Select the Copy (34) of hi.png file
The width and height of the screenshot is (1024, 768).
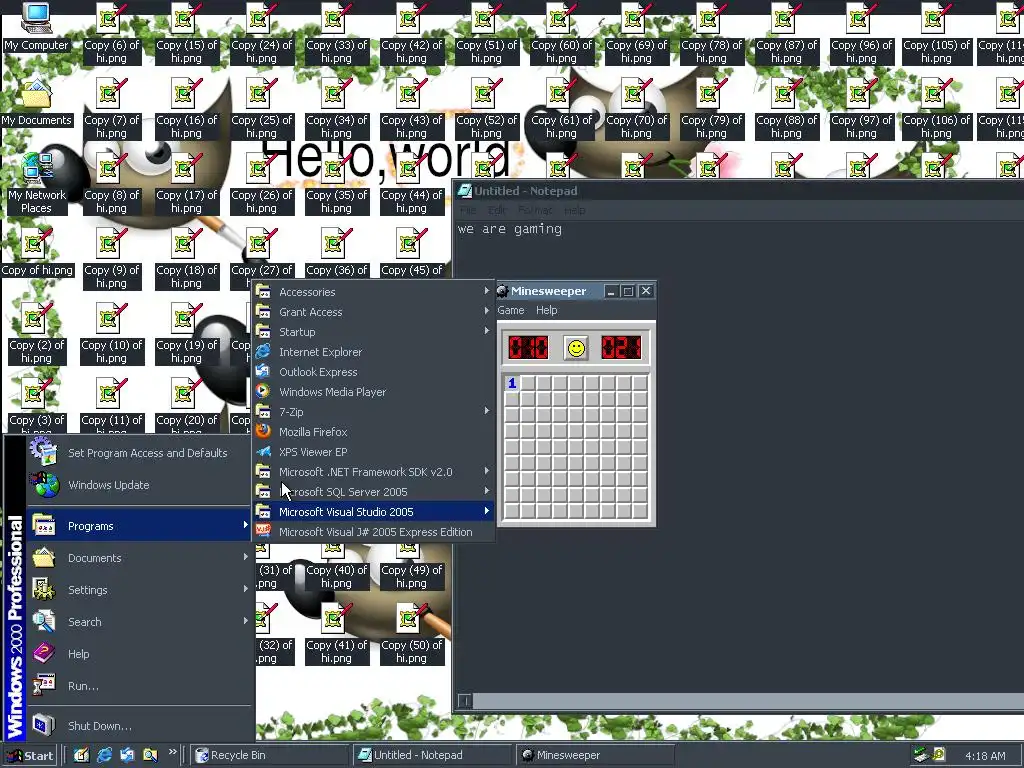(336, 108)
